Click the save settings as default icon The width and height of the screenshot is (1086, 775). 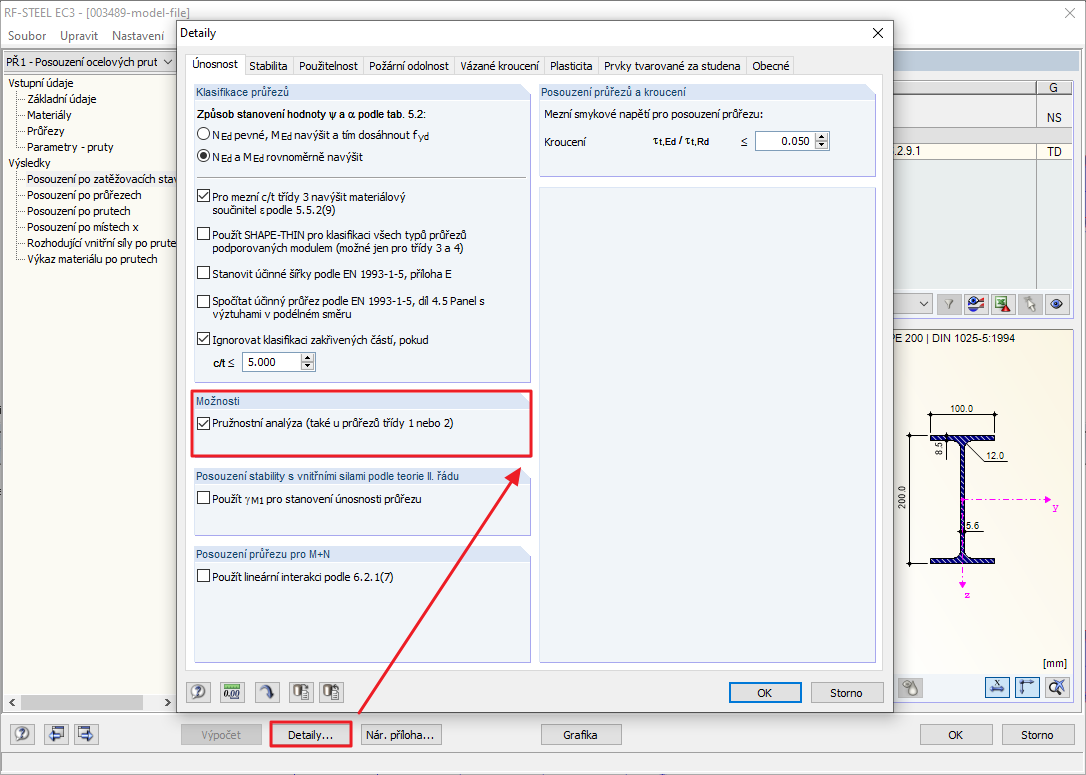[301, 691]
